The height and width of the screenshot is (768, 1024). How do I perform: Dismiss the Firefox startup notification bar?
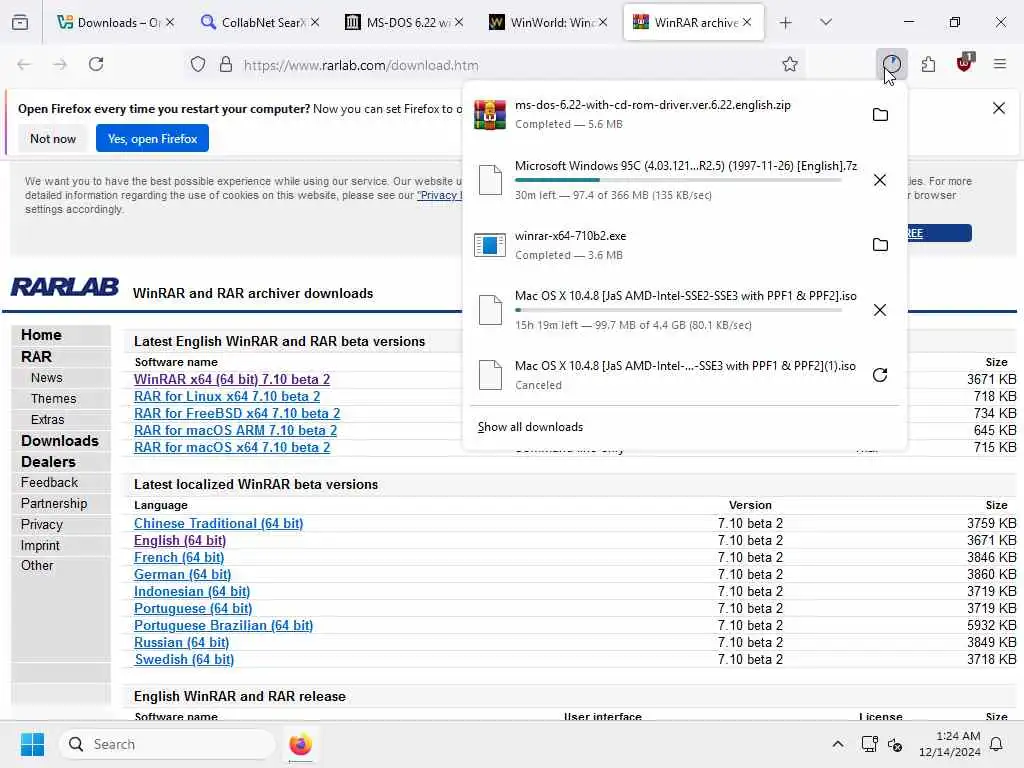(999, 108)
